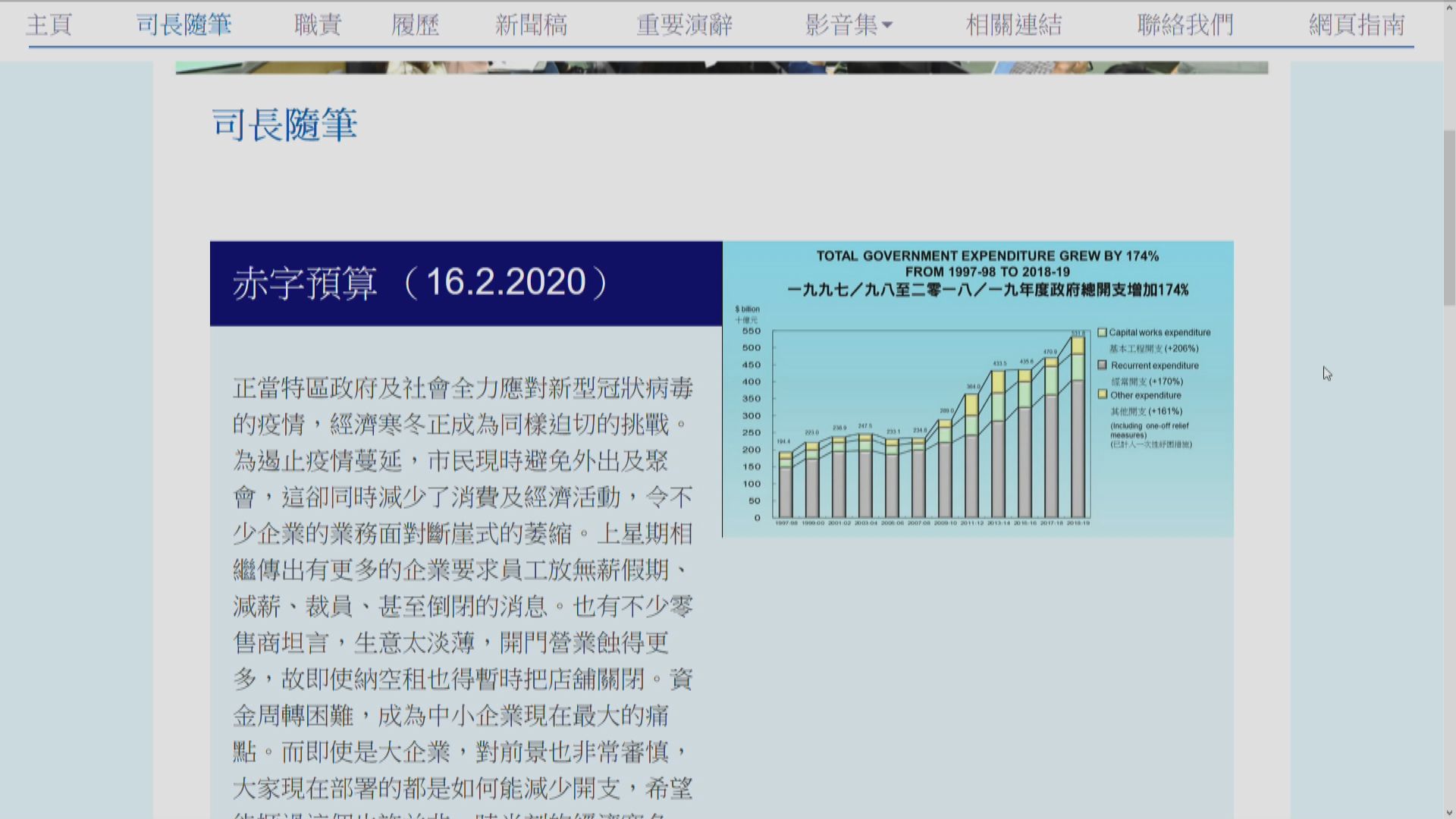1456x819 pixels.
Task: Open the 主頁 home page
Action: pyautogui.click(x=49, y=25)
